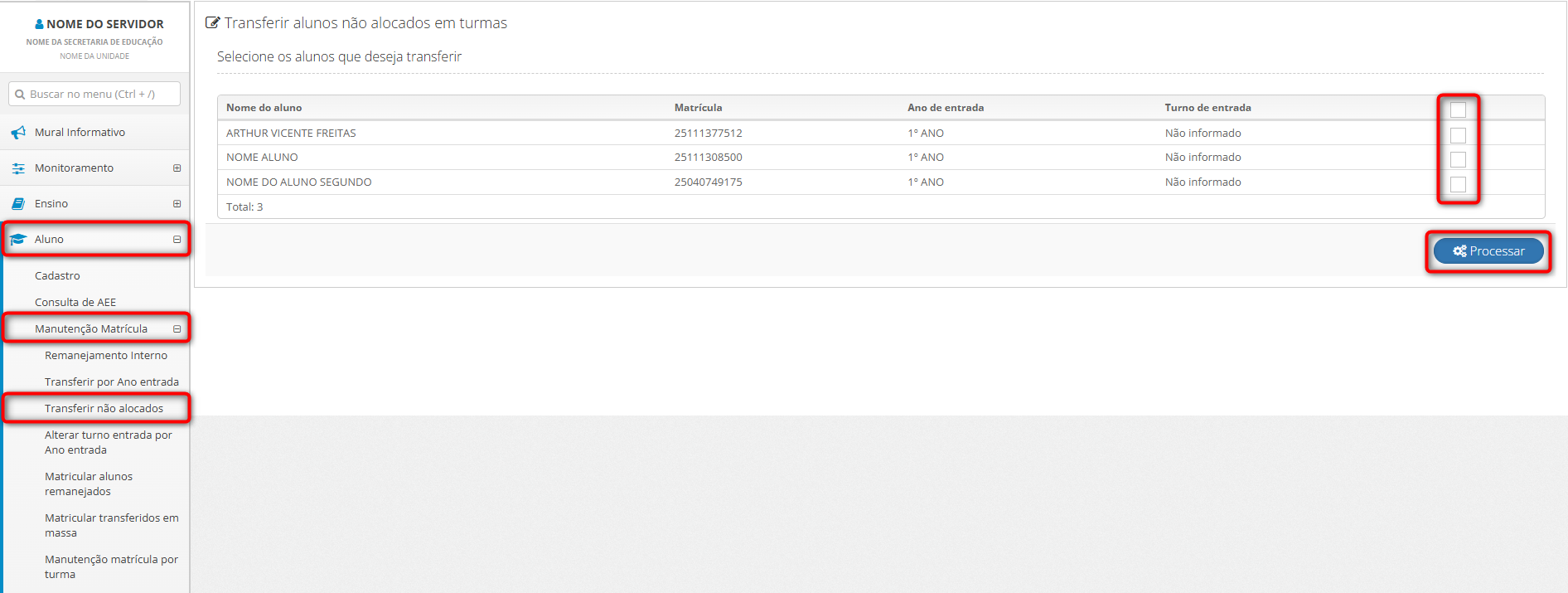Image resolution: width=1568 pixels, height=593 pixels.
Task: Expand the Monitoramento menu with plus icon
Action: (177, 168)
